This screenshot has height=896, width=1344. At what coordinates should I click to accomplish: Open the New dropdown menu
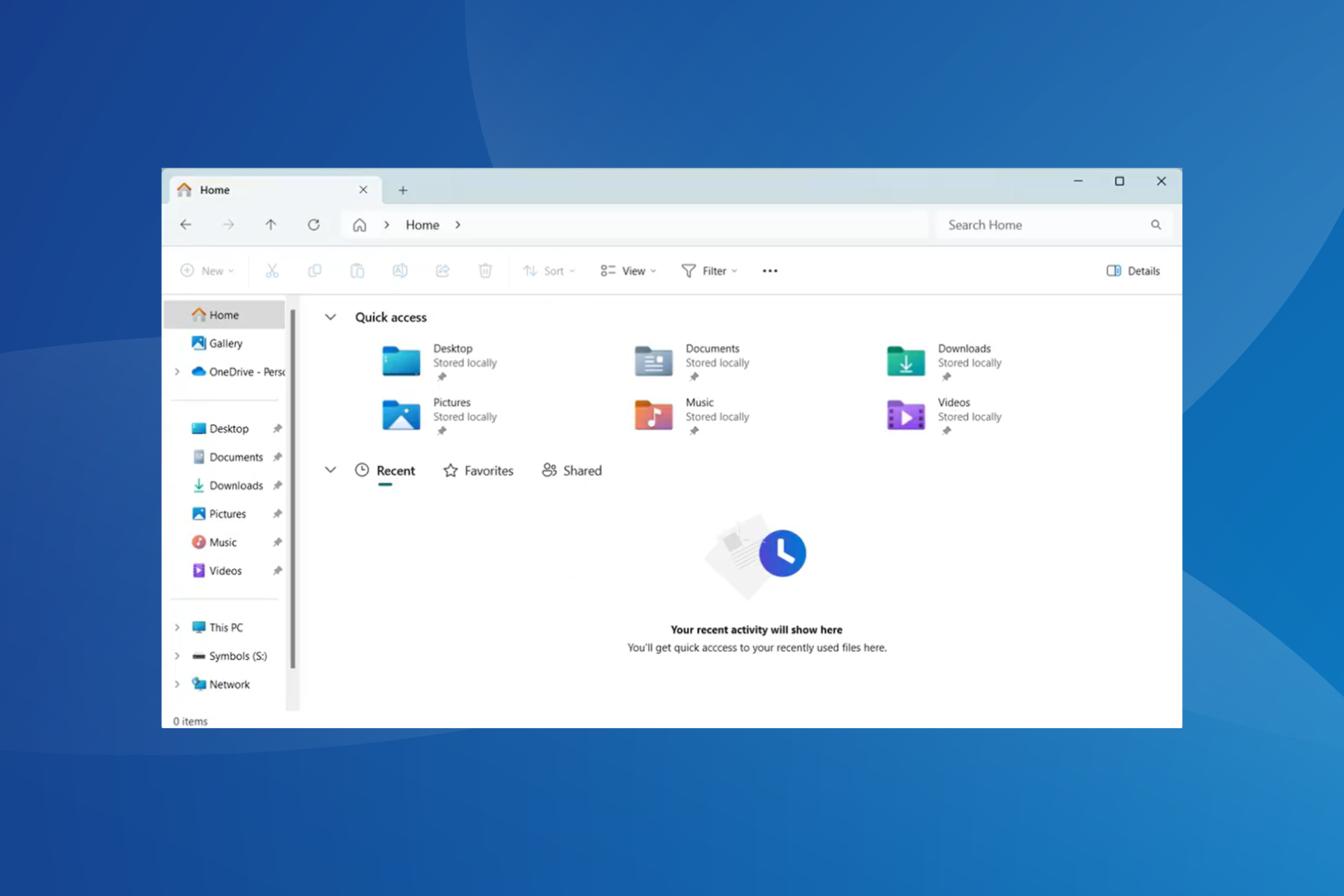207,271
